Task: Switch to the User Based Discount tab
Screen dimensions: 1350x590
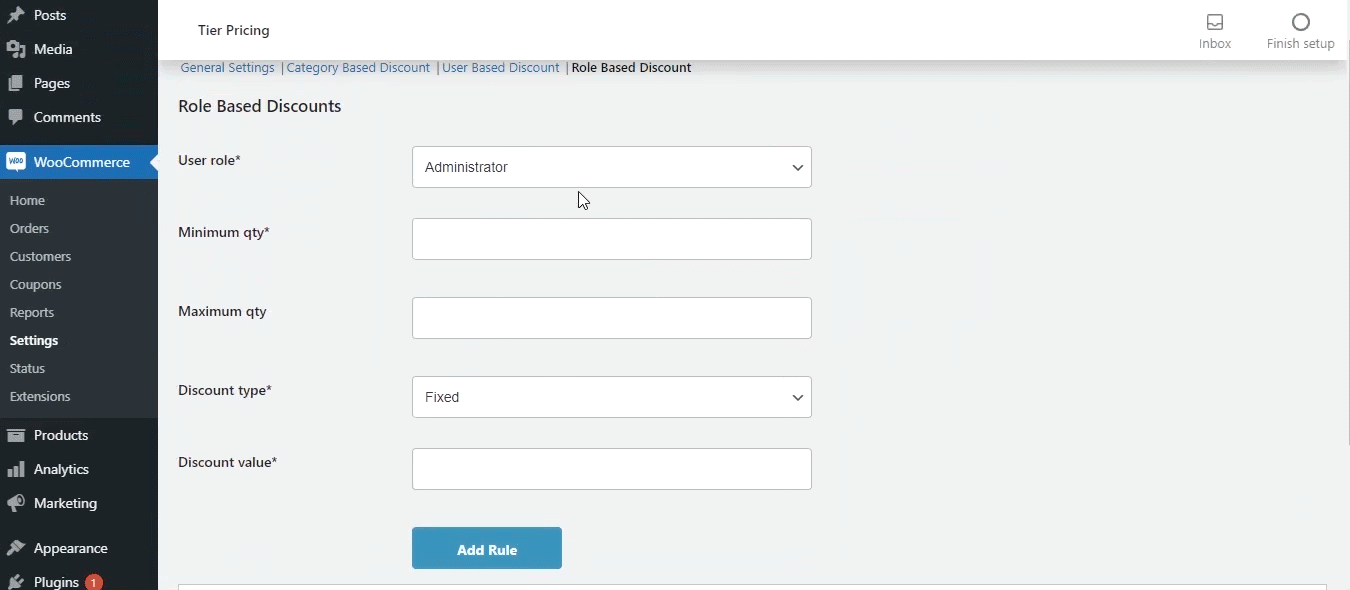Action: pos(501,68)
